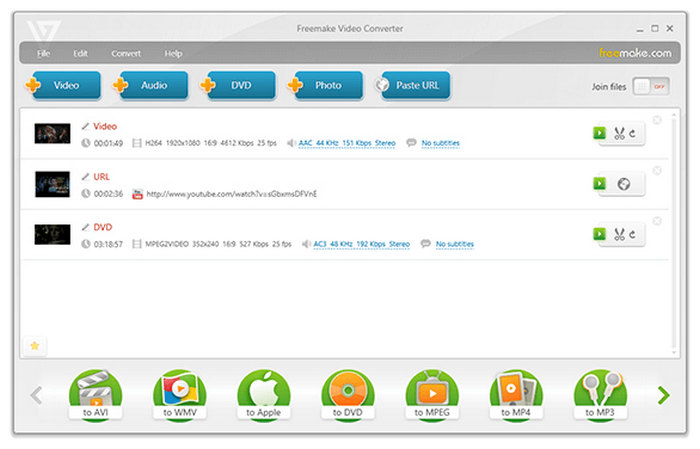Play the DVD item preview
This screenshot has height=449, width=700.
pyautogui.click(x=599, y=234)
